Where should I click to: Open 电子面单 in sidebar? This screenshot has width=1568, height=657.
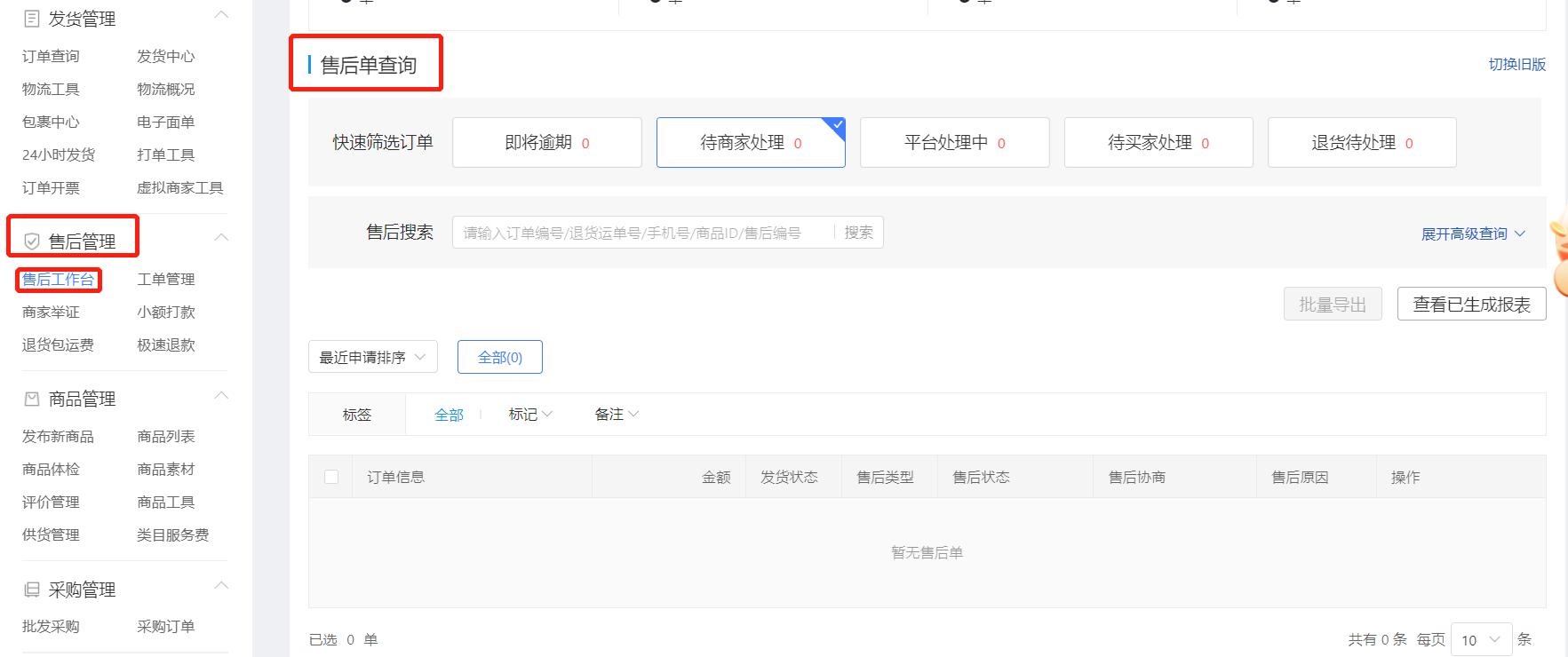(x=165, y=122)
